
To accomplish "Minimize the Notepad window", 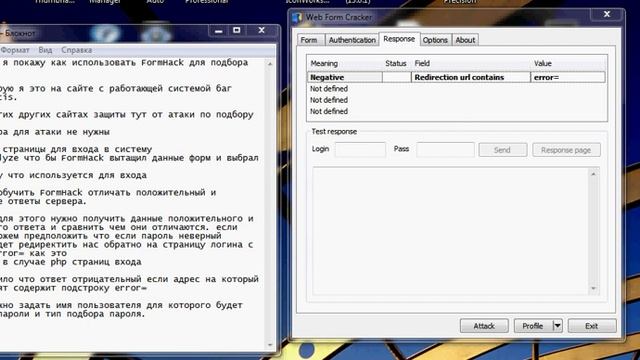I will (219, 31).
